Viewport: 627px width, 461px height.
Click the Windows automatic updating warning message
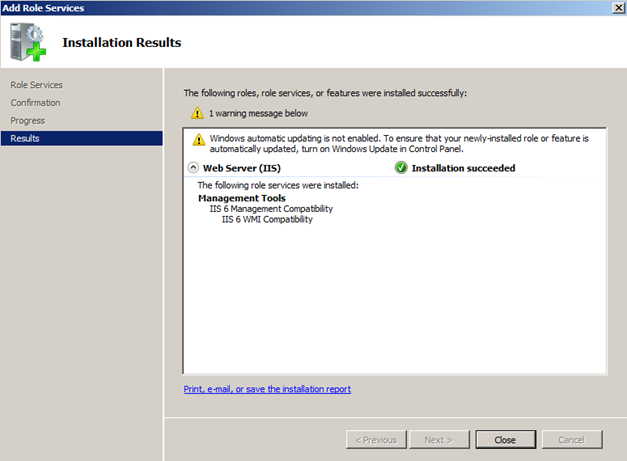pos(399,144)
